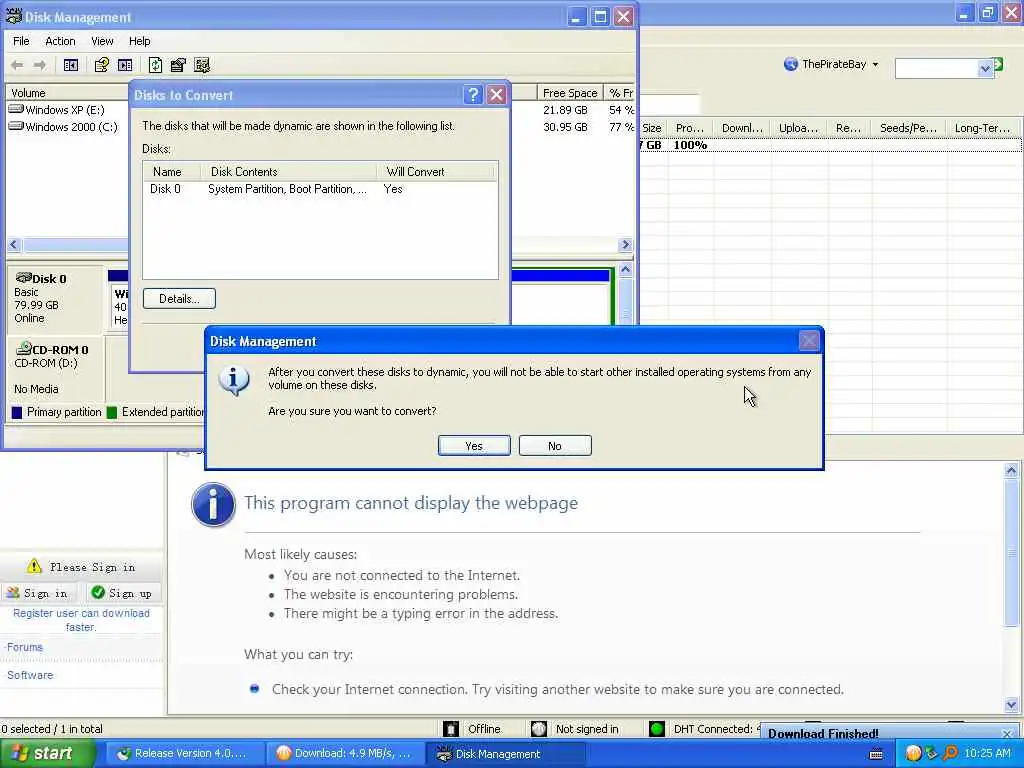Click the search input field in download manager
Viewport: 1024px width, 768px height.
(936, 67)
